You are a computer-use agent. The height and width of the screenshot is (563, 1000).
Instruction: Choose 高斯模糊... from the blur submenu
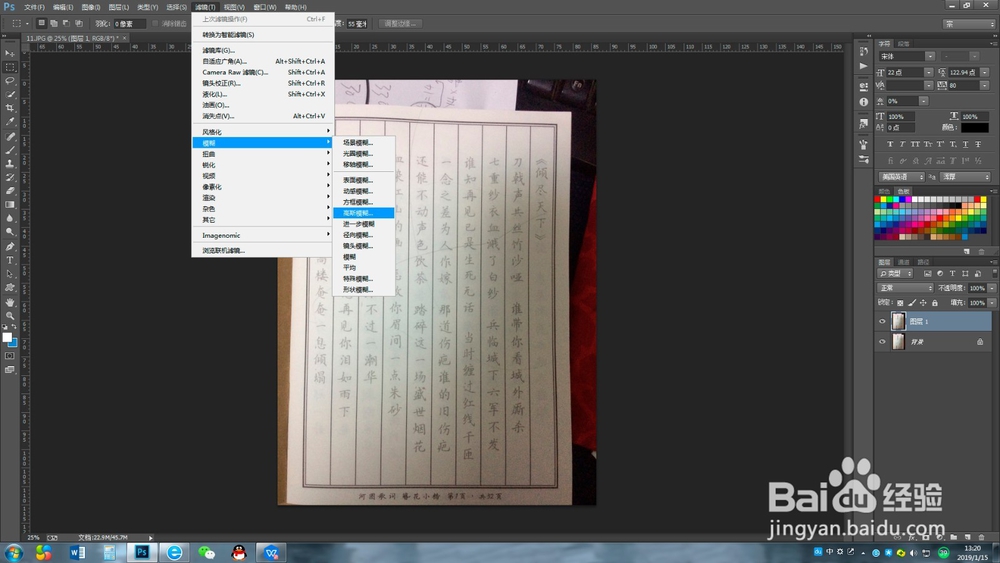click(364, 213)
